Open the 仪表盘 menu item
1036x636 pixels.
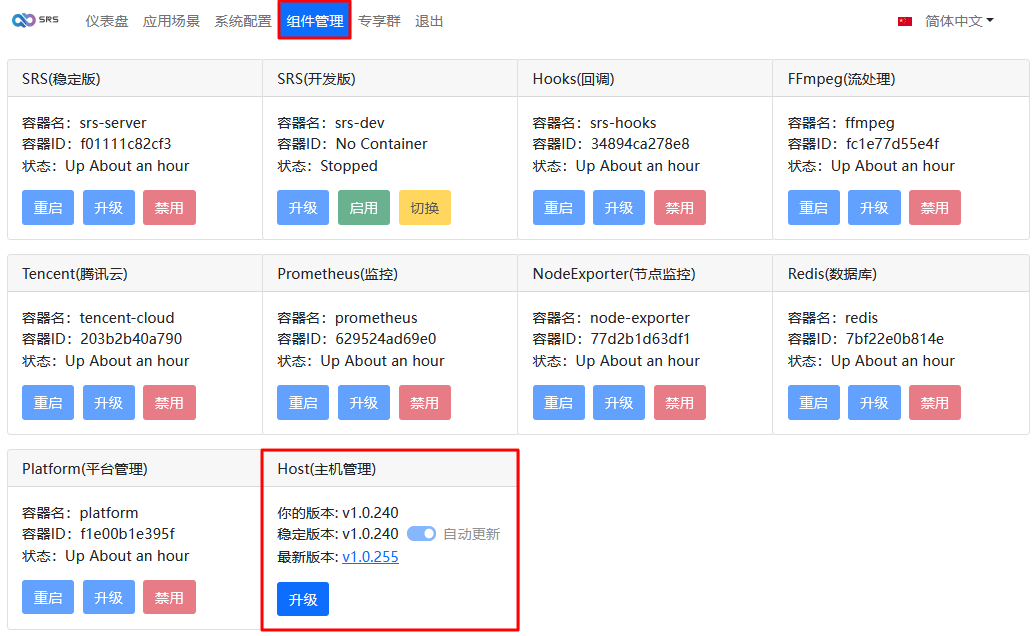[106, 21]
